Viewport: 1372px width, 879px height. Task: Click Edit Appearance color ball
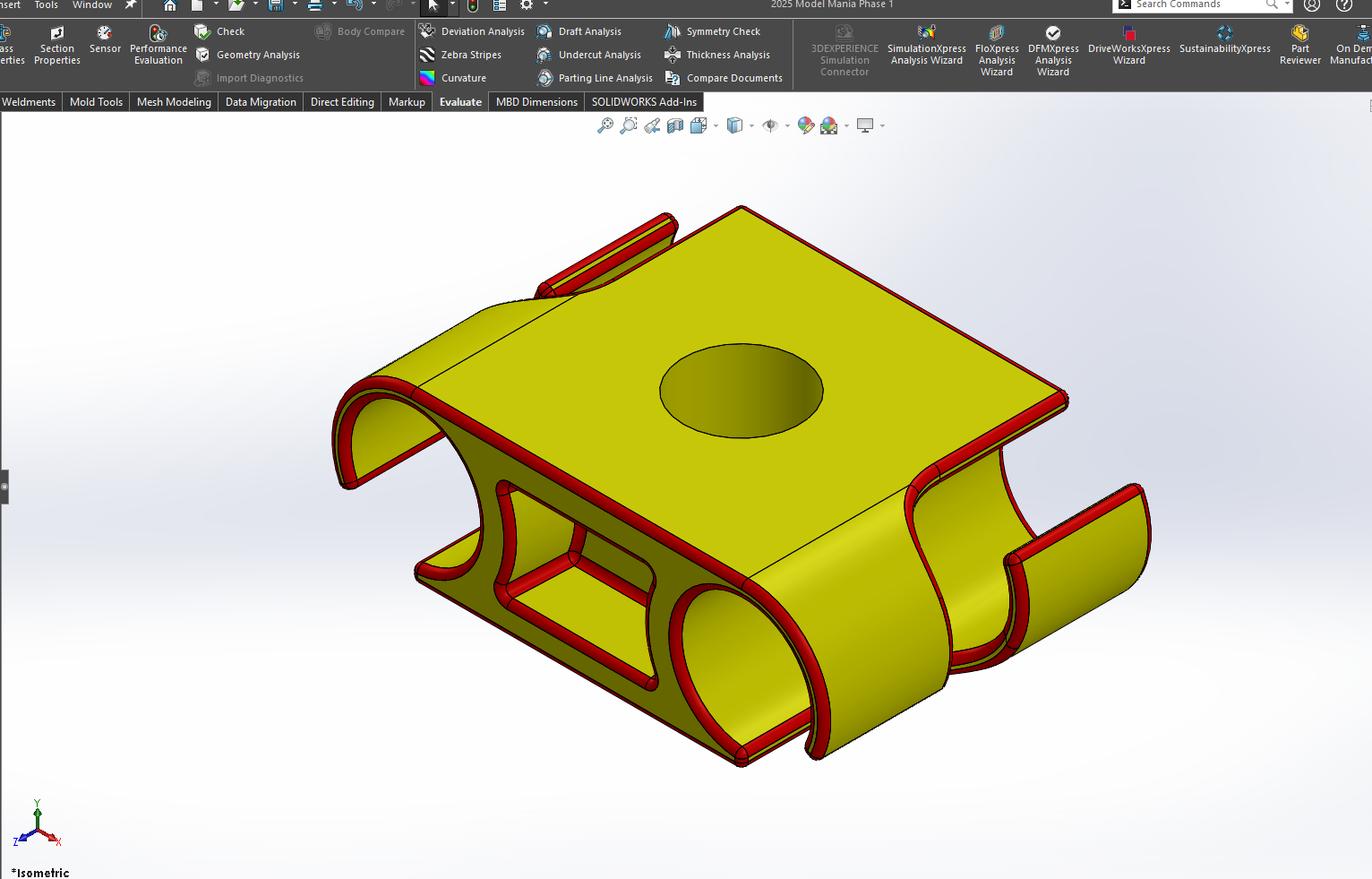(806, 125)
